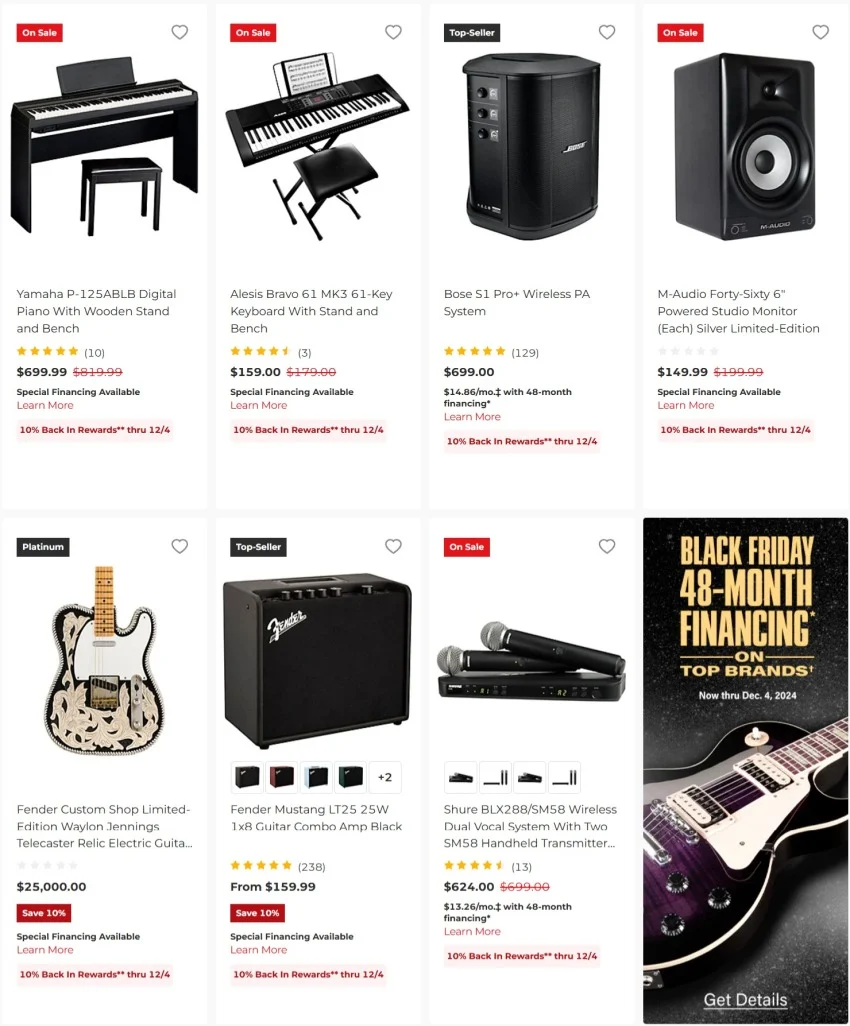The height and width of the screenshot is (1026, 850).
Task: Pick the last Shure variant thumbnail
Action: click(564, 777)
